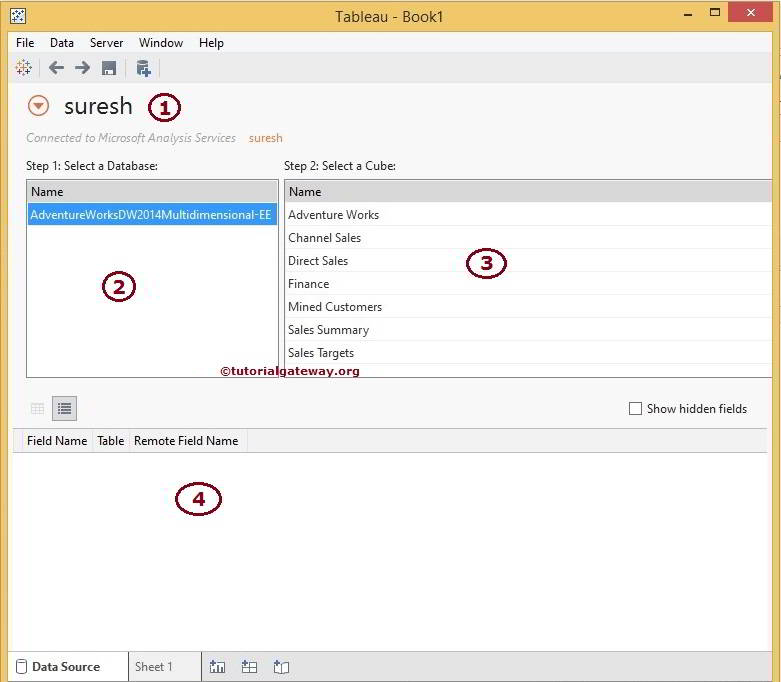Click the Tableau start page icon

(x=23, y=68)
